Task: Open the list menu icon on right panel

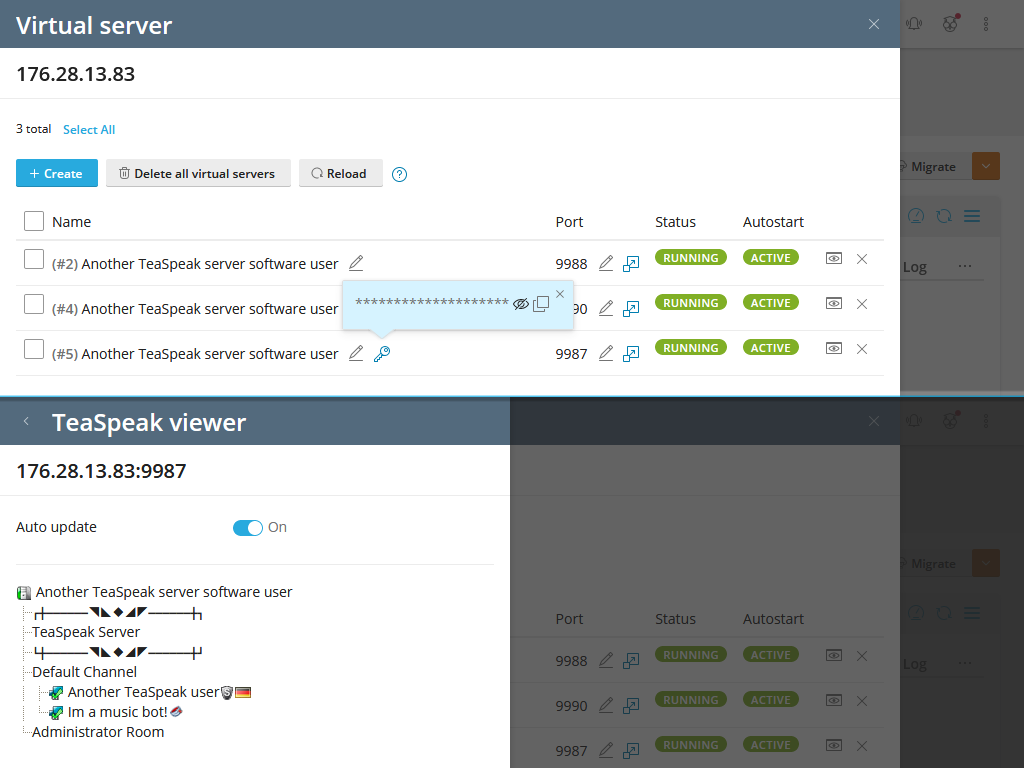Action: pos(971,215)
